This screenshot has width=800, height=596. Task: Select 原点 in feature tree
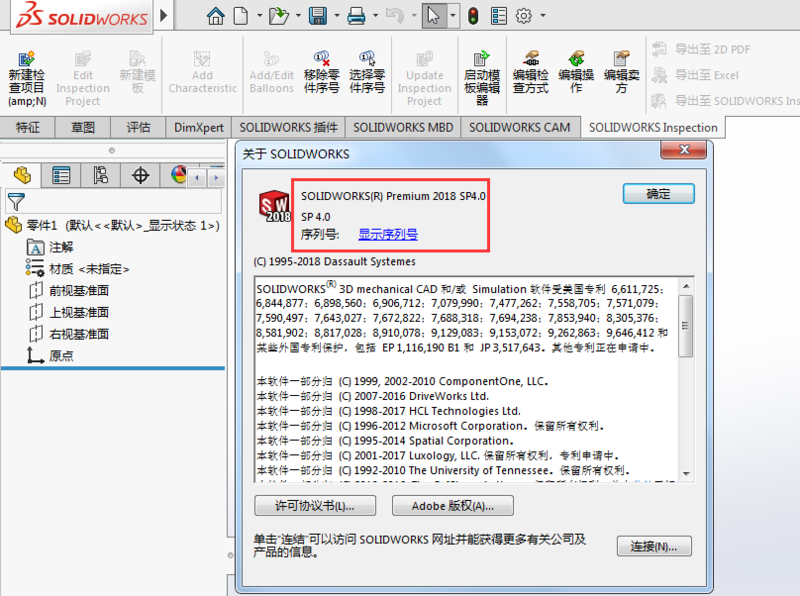(50, 356)
